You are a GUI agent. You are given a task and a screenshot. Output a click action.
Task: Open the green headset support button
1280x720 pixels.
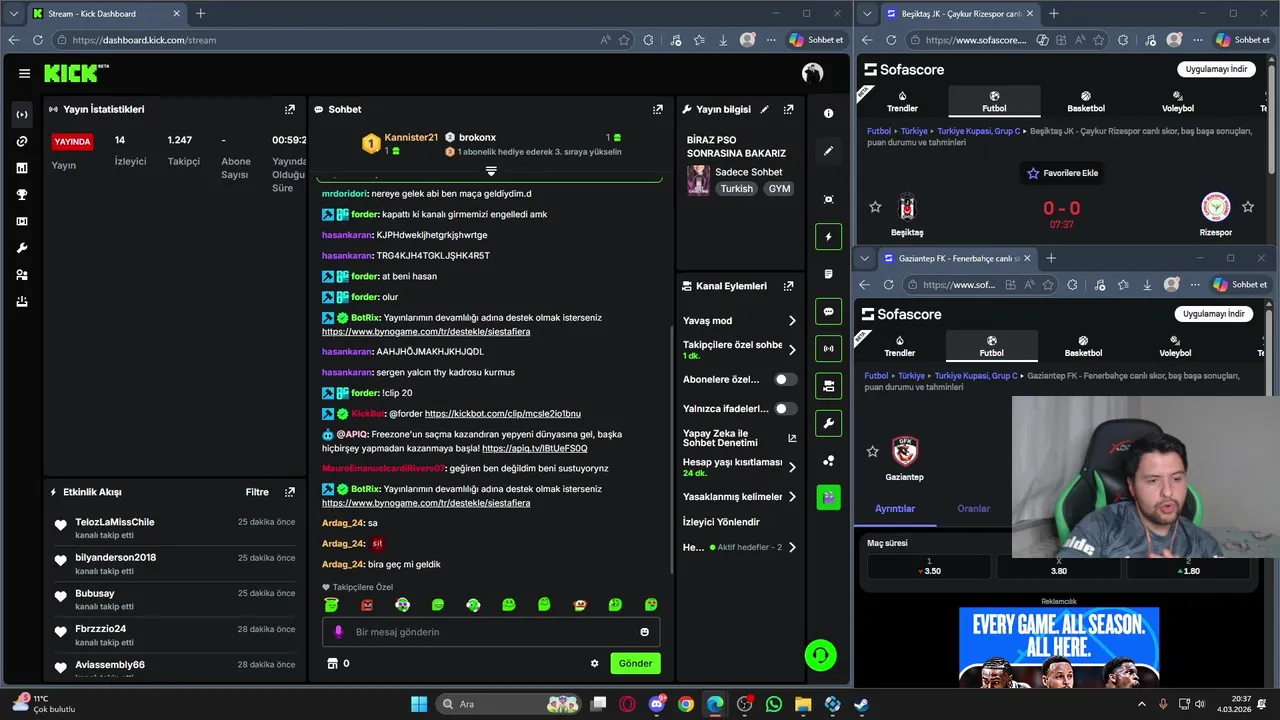[x=821, y=656]
